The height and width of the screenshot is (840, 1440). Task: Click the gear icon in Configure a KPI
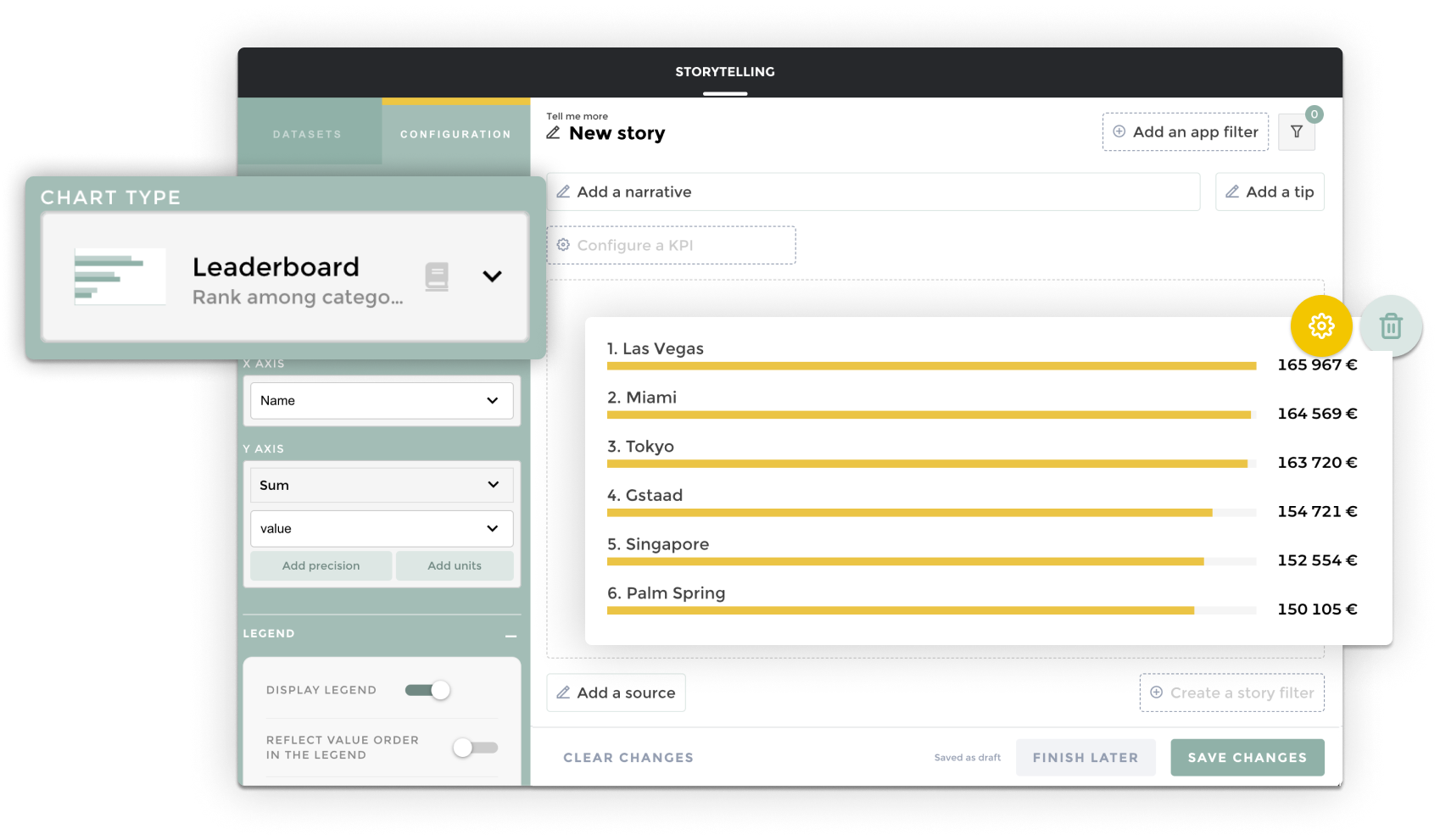[563, 245]
